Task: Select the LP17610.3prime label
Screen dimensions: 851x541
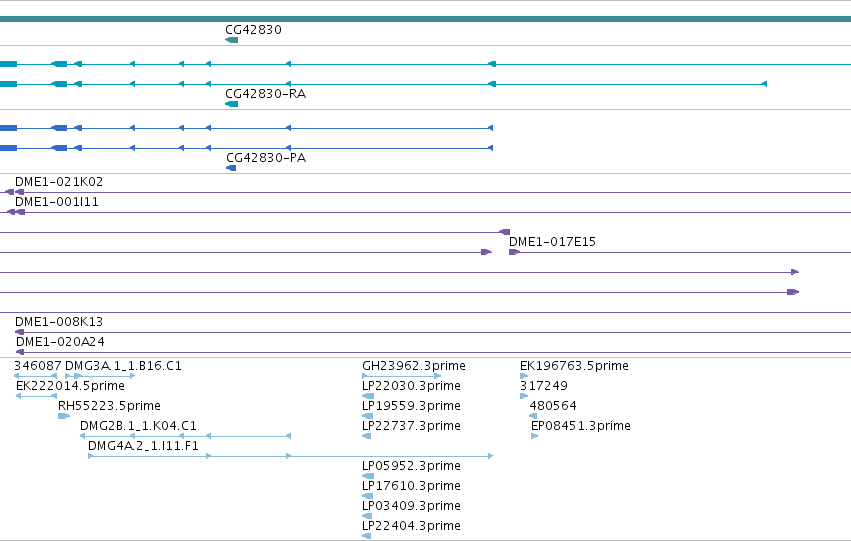Action: point(411,486)
